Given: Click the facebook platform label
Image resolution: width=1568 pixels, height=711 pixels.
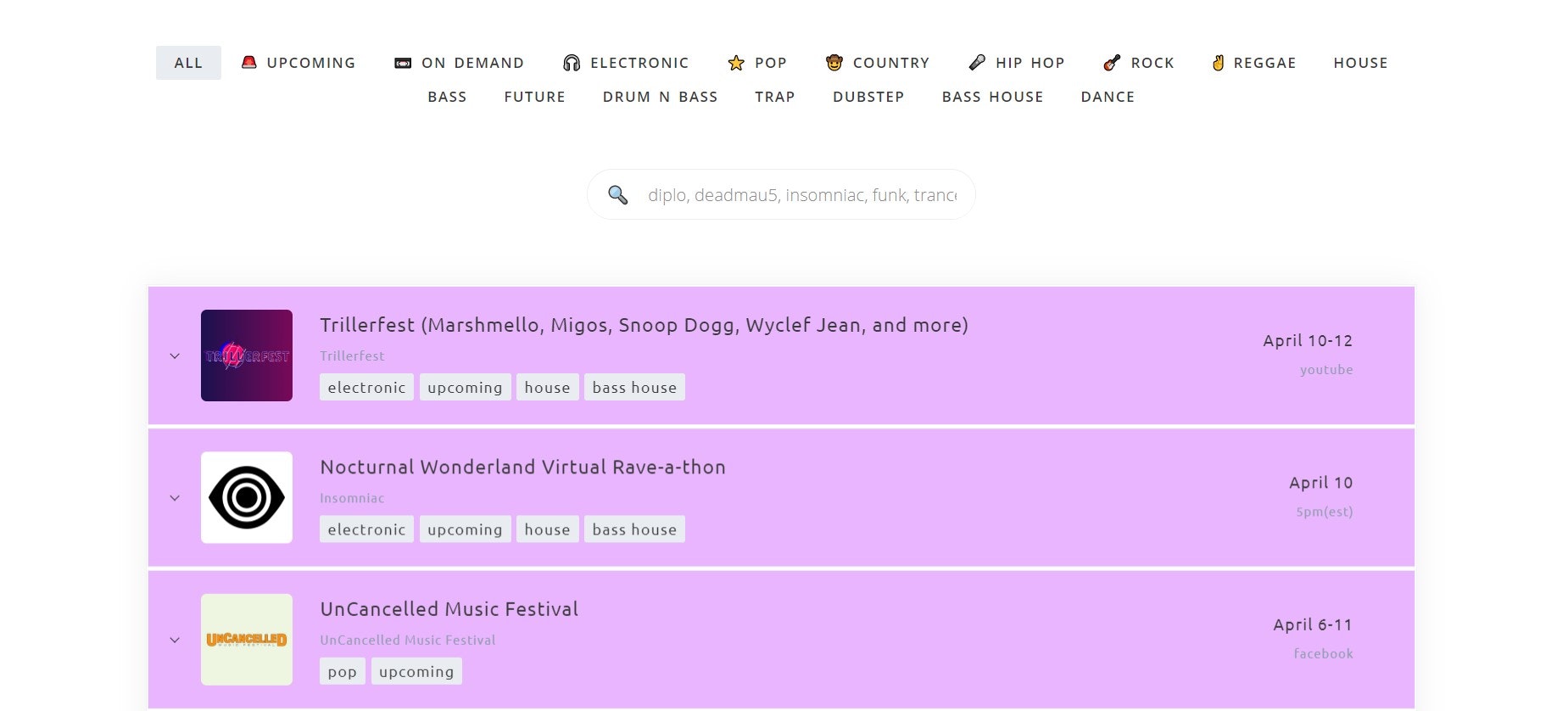Looking at the screenshot, I should click(x=1323, y=653).
